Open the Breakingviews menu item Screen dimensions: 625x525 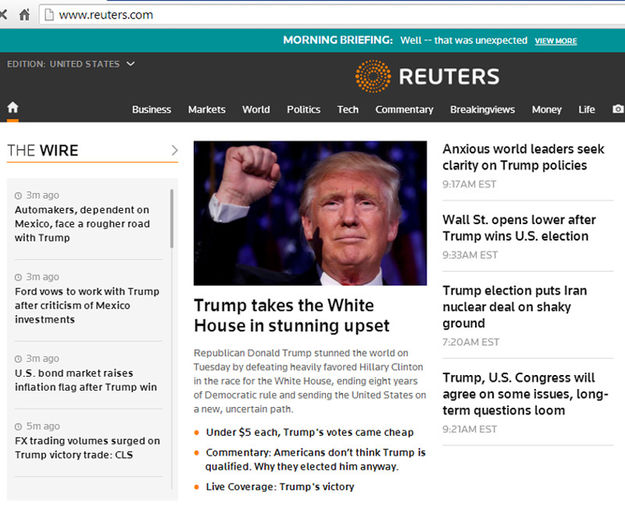[x=482, y=109]
